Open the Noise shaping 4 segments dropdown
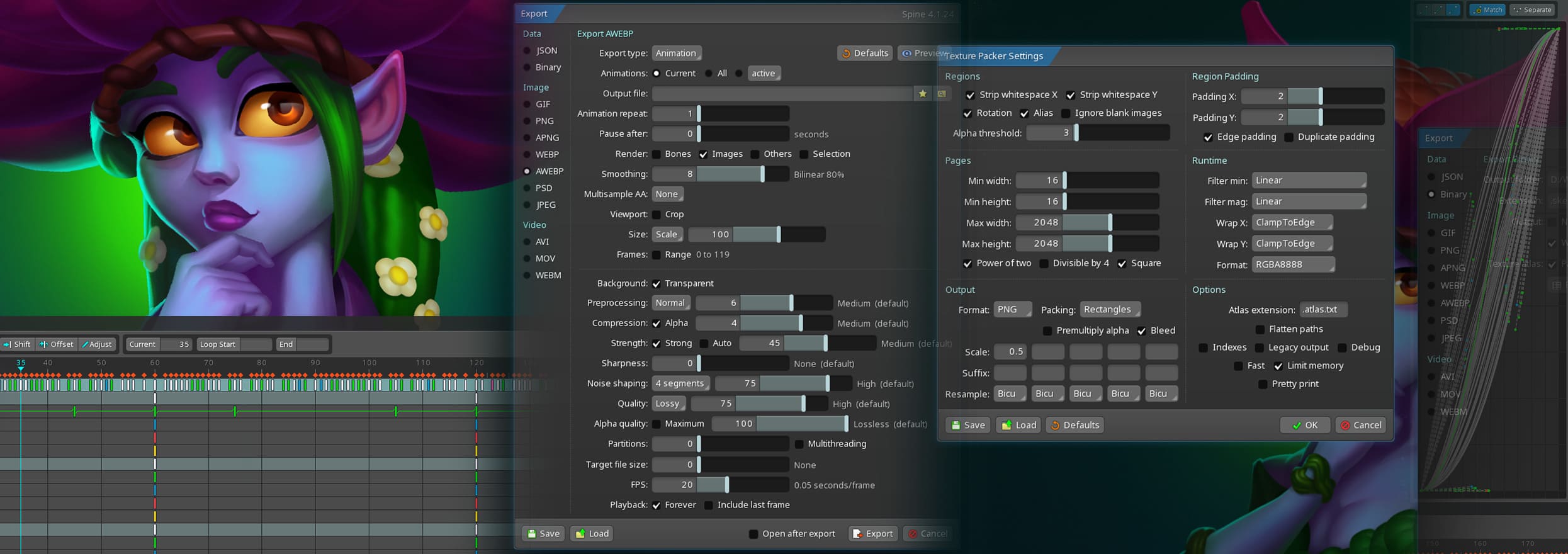The image size is (1568, 554). point(680,383)
